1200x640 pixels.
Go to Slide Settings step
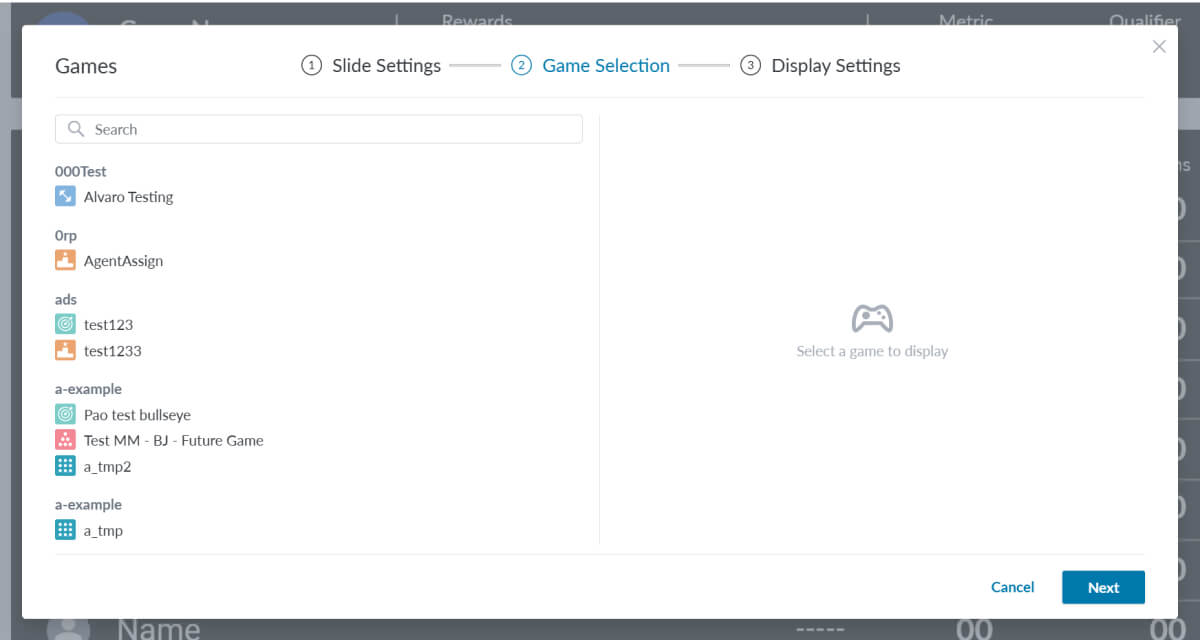pos(371,66)
